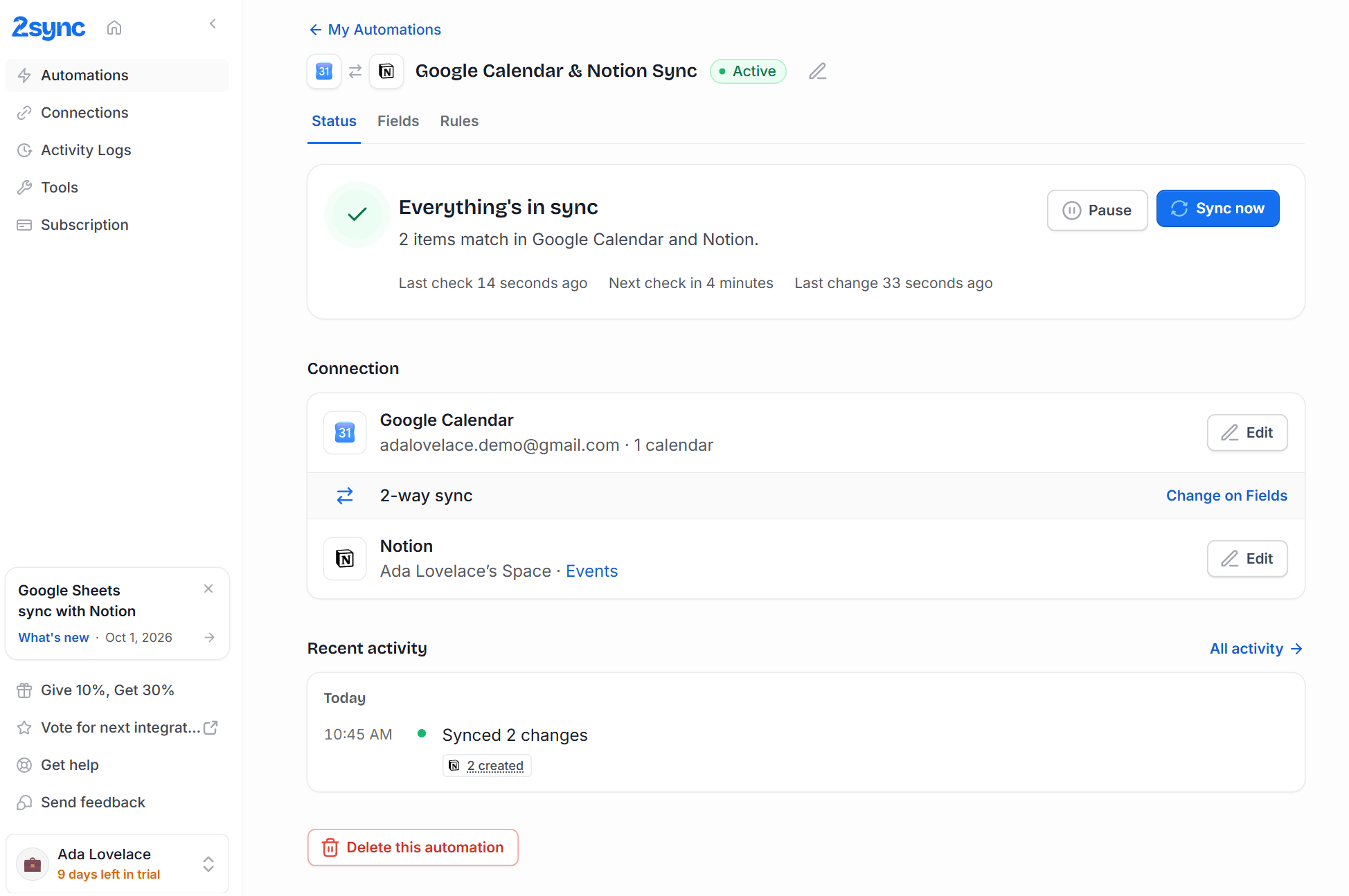Click the Change on Fields link
The image size is (1349, 896).
(x=1226, y=496)
